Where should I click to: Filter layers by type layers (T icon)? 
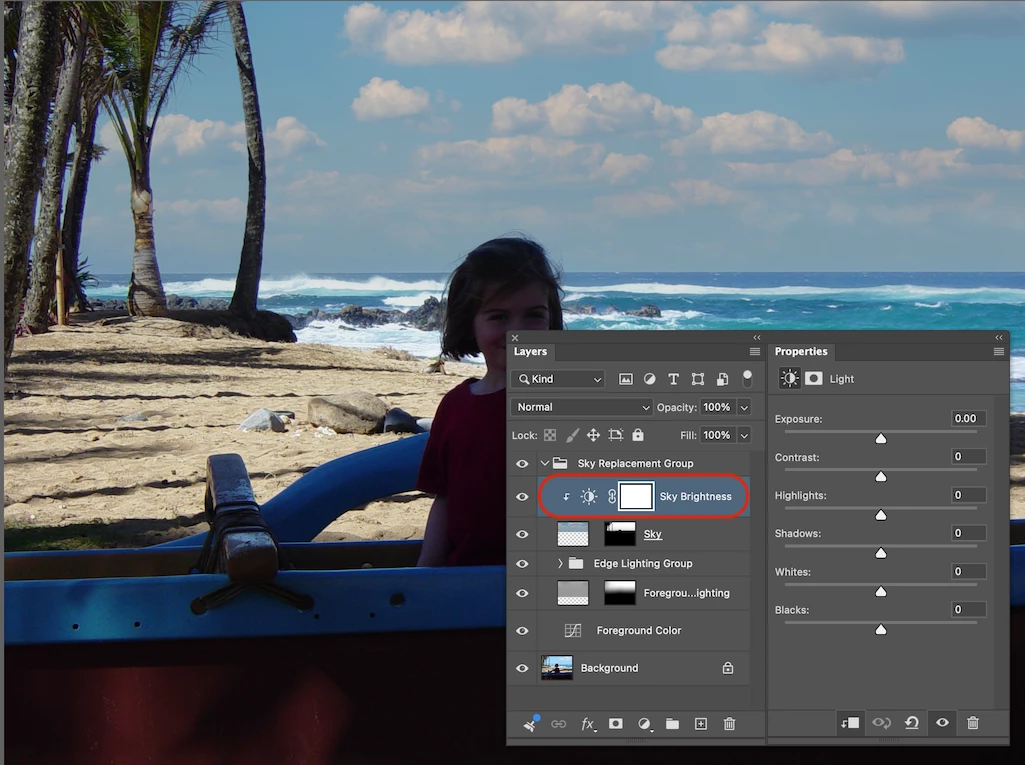tap(673, 379)
